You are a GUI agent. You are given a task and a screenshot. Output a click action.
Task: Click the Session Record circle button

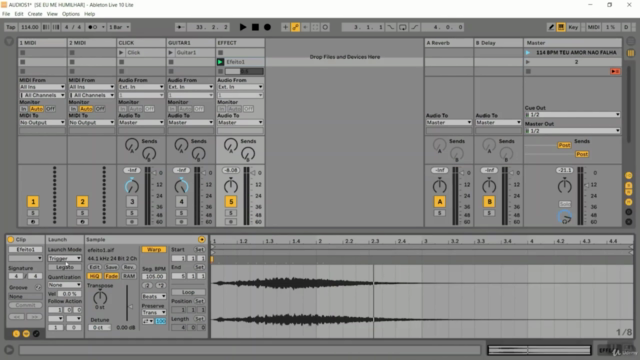(x=325, y=27)
